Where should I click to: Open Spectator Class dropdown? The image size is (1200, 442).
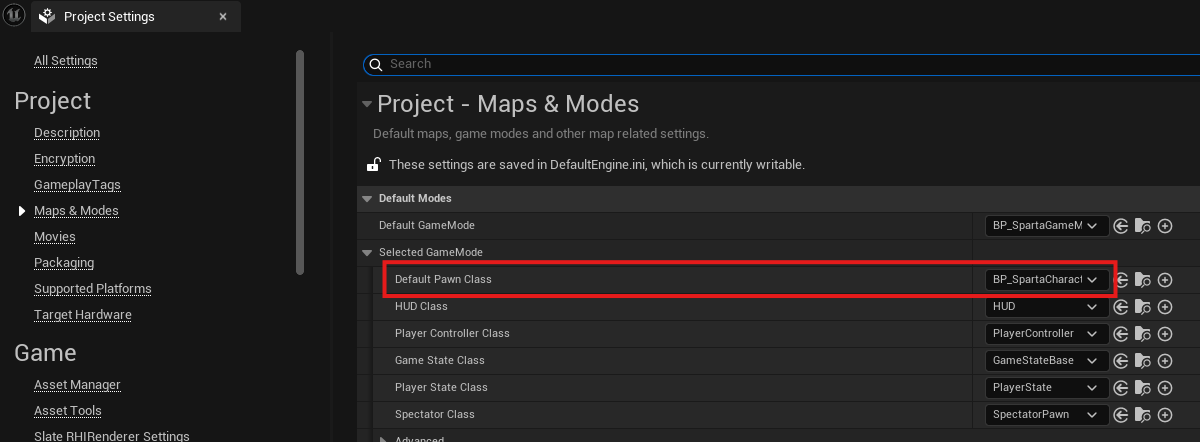coord(1047,415)
